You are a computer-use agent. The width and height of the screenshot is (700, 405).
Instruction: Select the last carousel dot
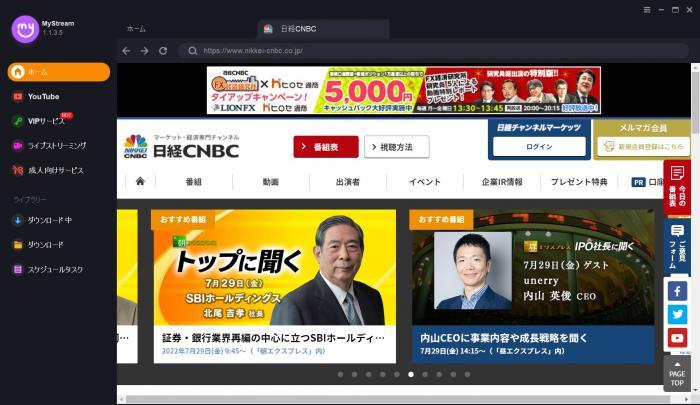(467, 374)
